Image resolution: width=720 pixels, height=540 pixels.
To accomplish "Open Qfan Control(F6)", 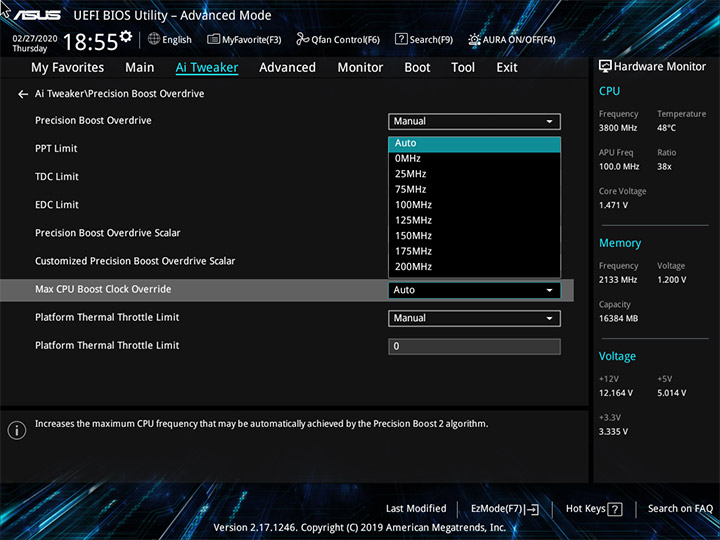I will coord(338,39).
